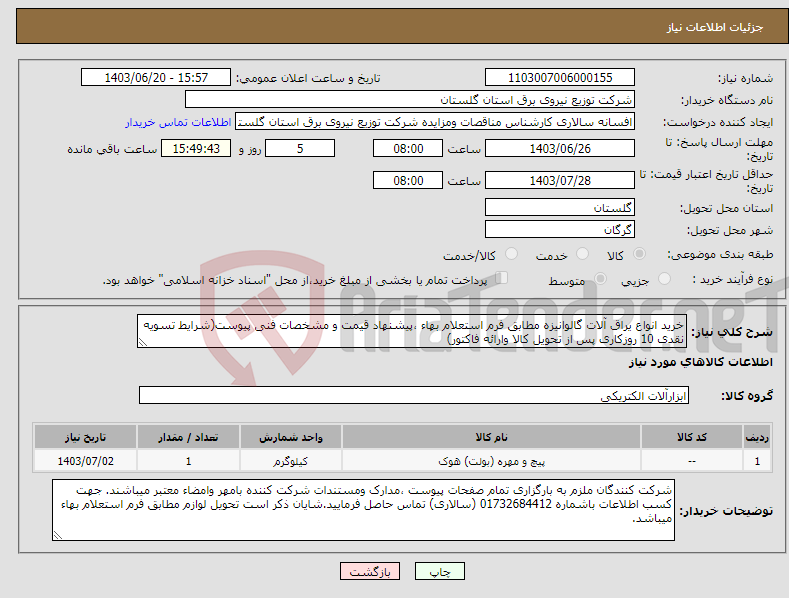
Task: Select the کالا/خدمت radio button
Action: point(511,254)
